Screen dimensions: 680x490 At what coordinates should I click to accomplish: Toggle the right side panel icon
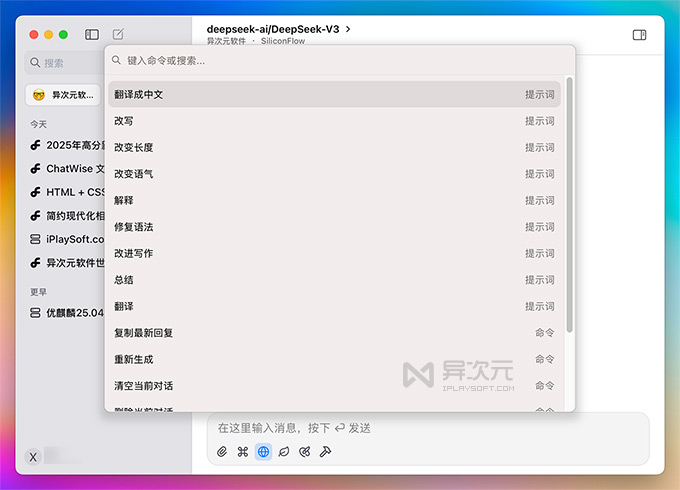(639, 35)
